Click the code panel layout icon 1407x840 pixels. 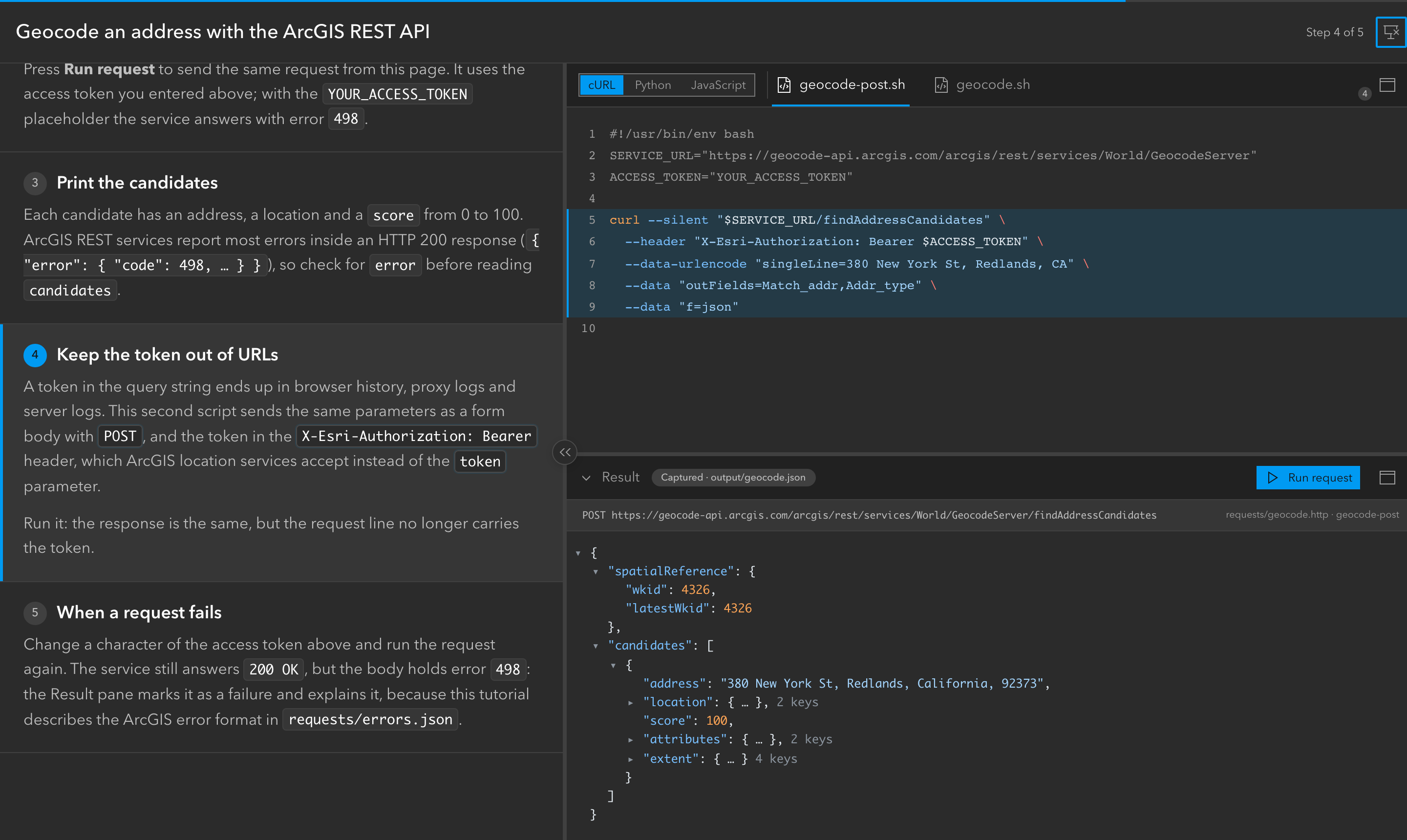1387,85
